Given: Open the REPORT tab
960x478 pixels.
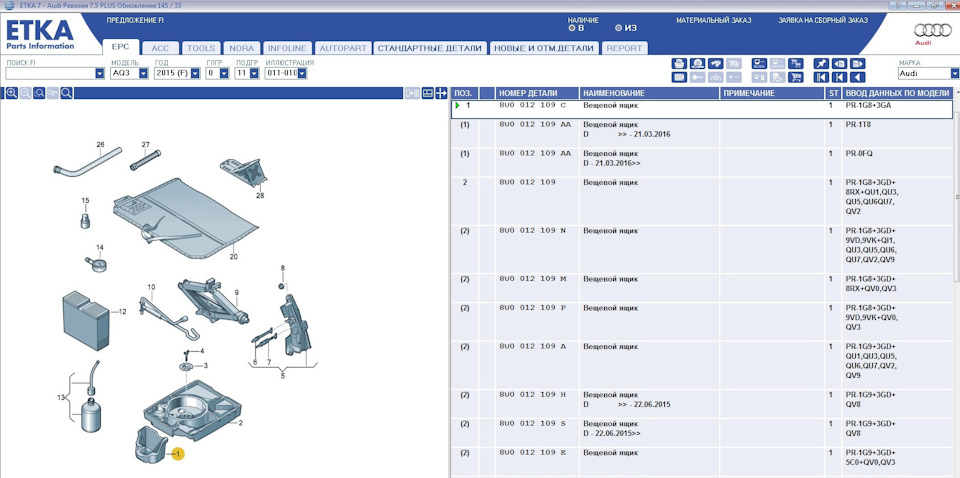Looking at the screenshot, I should [x=624, y=48].
